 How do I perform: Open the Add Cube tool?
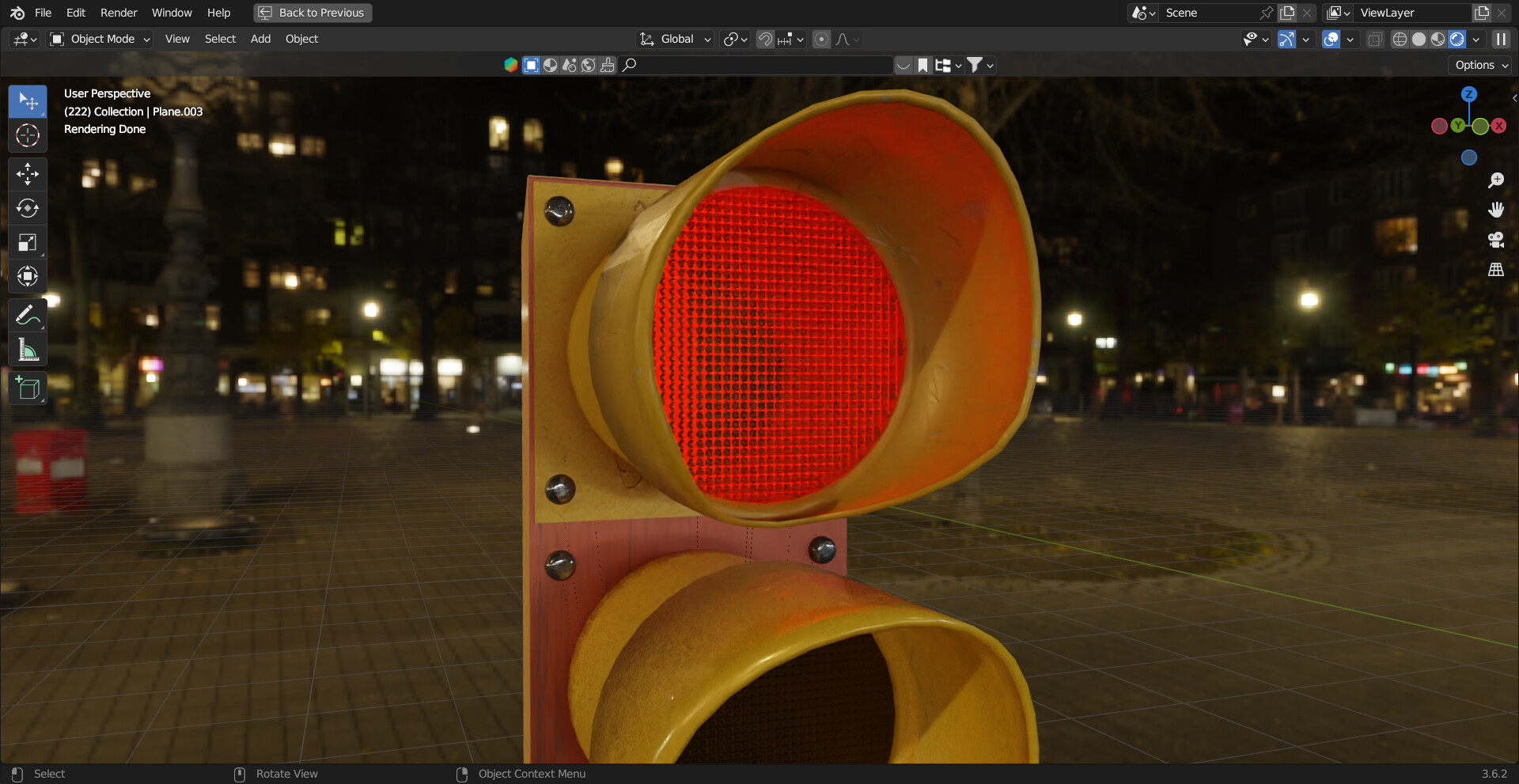(28, 388)
